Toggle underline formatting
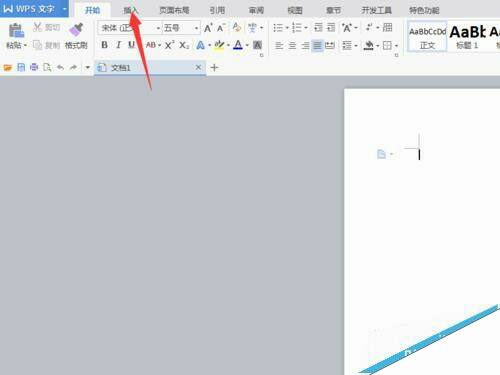500x375 pixels. pyautogui.click(x=132, y=45)
